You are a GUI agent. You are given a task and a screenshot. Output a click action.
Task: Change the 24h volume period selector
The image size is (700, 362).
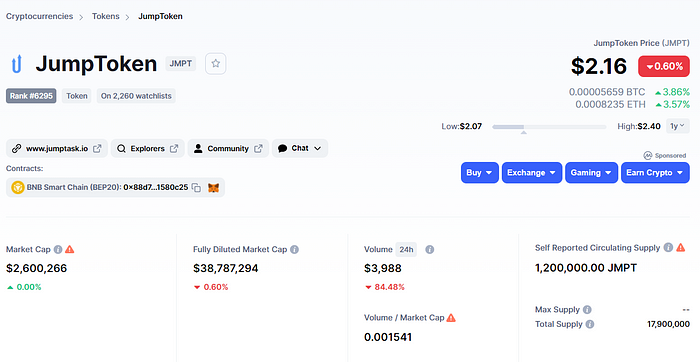pyautogui.click(x=406, y=250)
